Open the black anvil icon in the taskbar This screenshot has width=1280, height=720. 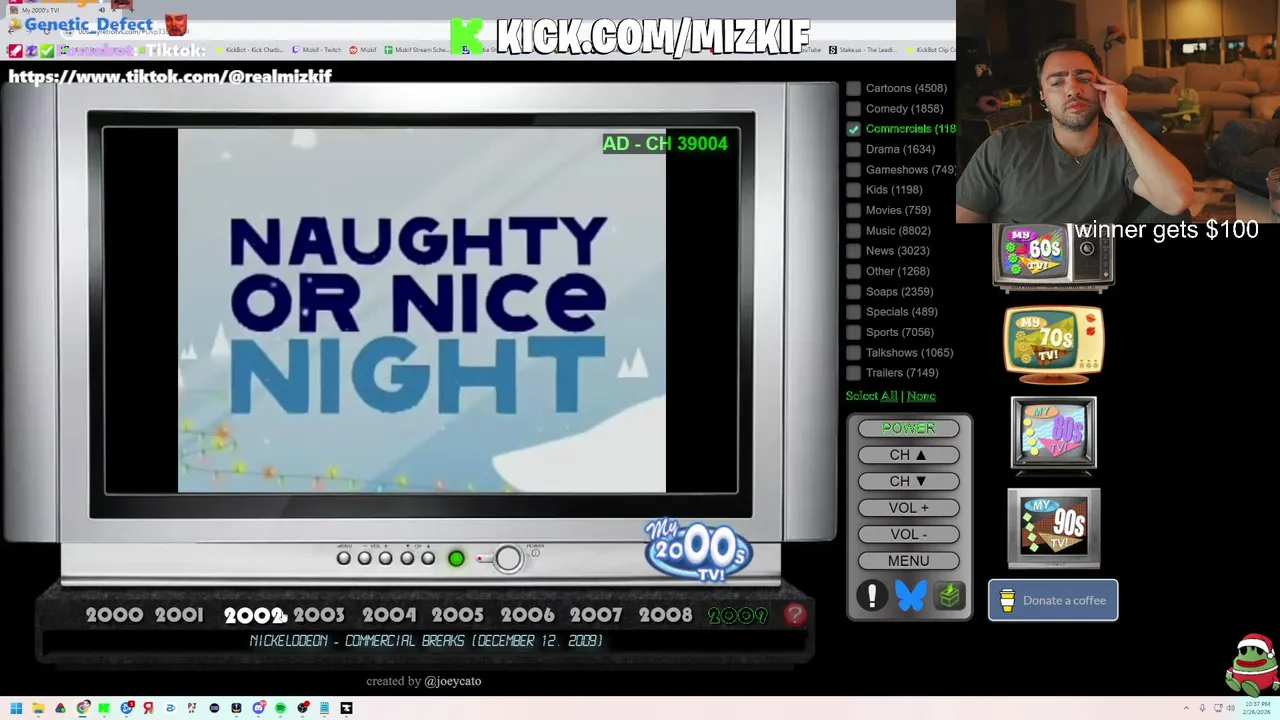346,708
